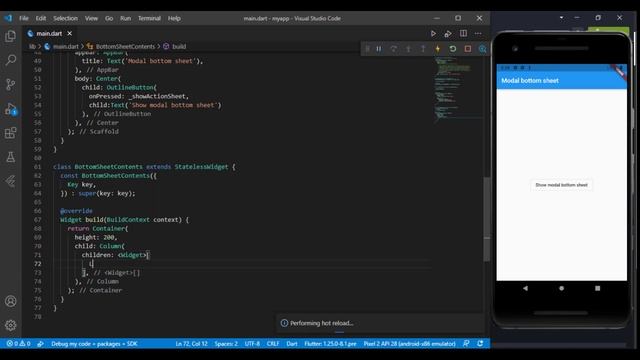Screen dimensions: 640x360
Task: Open the Flutter sidebar icon view
Action: click(11, 181)
